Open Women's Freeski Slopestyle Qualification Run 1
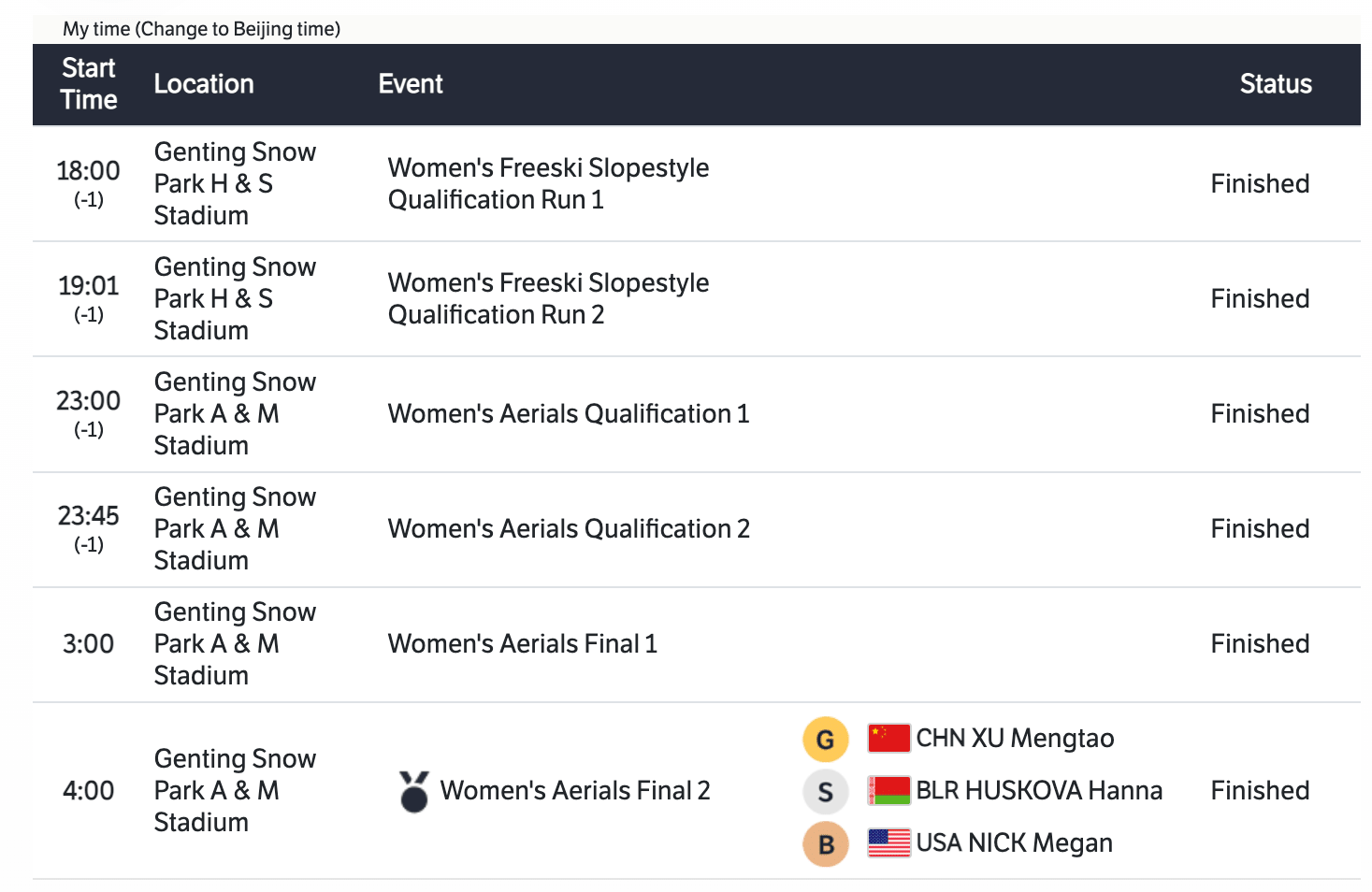1372x892 pixels. (548, 183)
